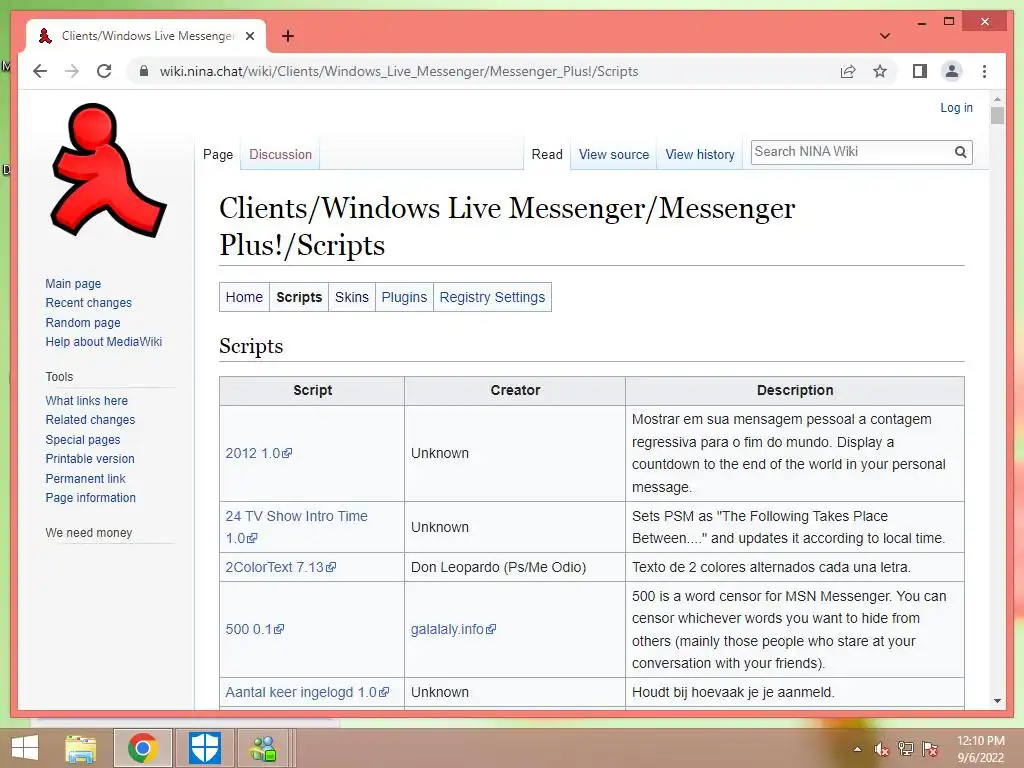This screenshot has width=1024, height=768.
Task: Click the browser back arrow
Action: (x=40, y=71)
